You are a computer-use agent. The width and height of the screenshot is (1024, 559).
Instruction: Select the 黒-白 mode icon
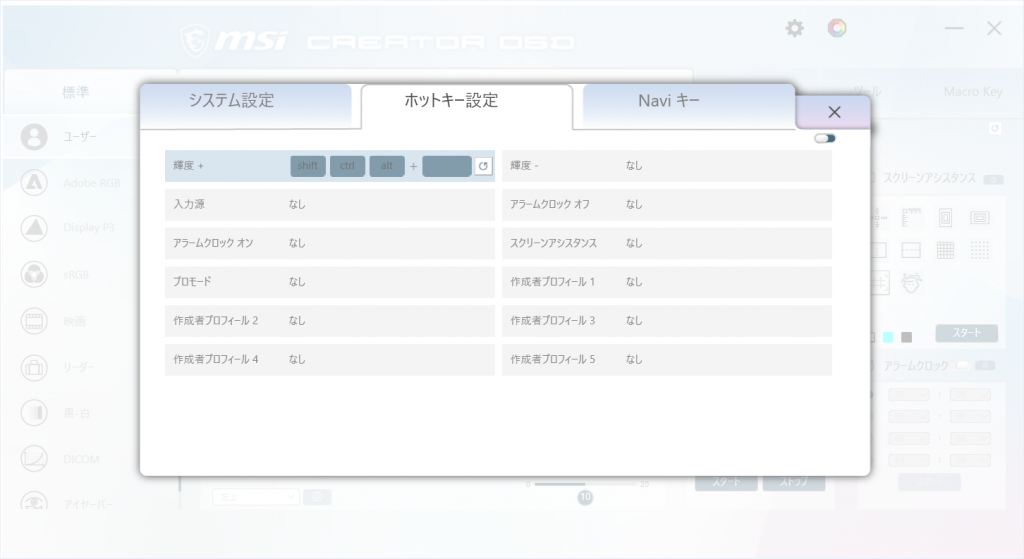(34, 413)
